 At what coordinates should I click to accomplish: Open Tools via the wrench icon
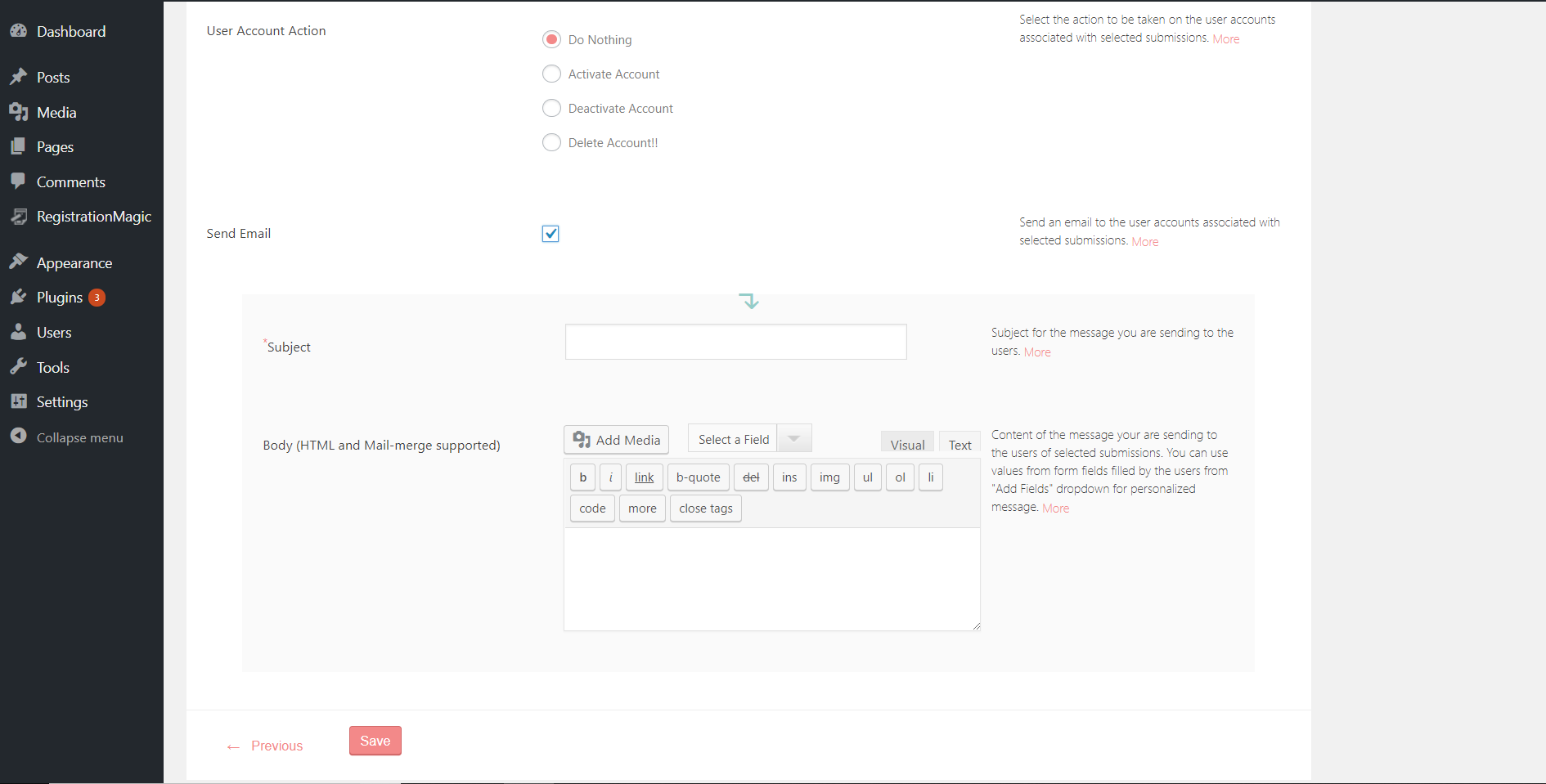(18, 367)
